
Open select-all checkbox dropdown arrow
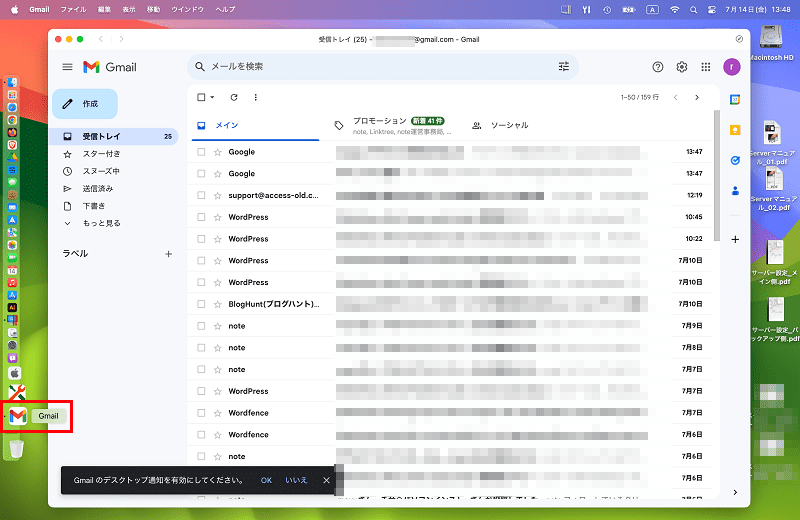tap(212, 97)
